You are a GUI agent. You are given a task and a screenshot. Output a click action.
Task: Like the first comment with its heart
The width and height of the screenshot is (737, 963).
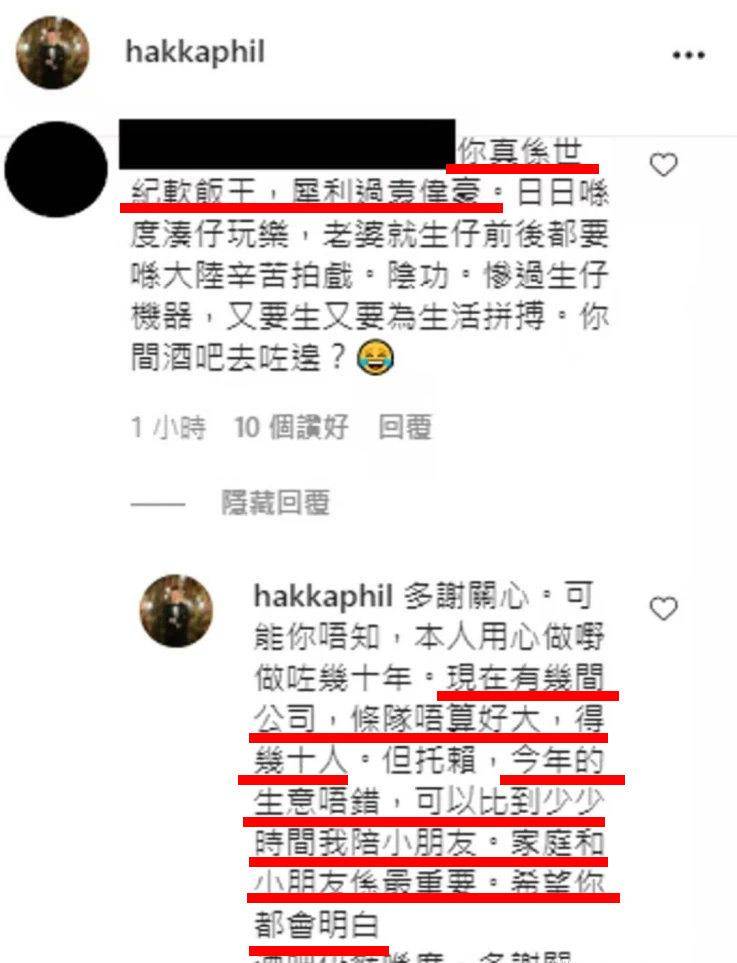tap(663, 165)
